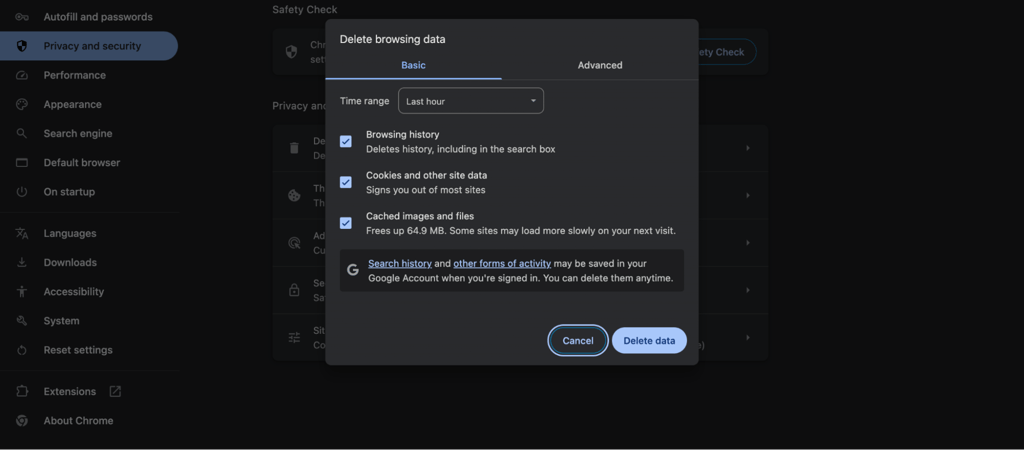1024x450 pixels.
Task: Click the cookie icon in Privacy list
Action: click(294, 195)
